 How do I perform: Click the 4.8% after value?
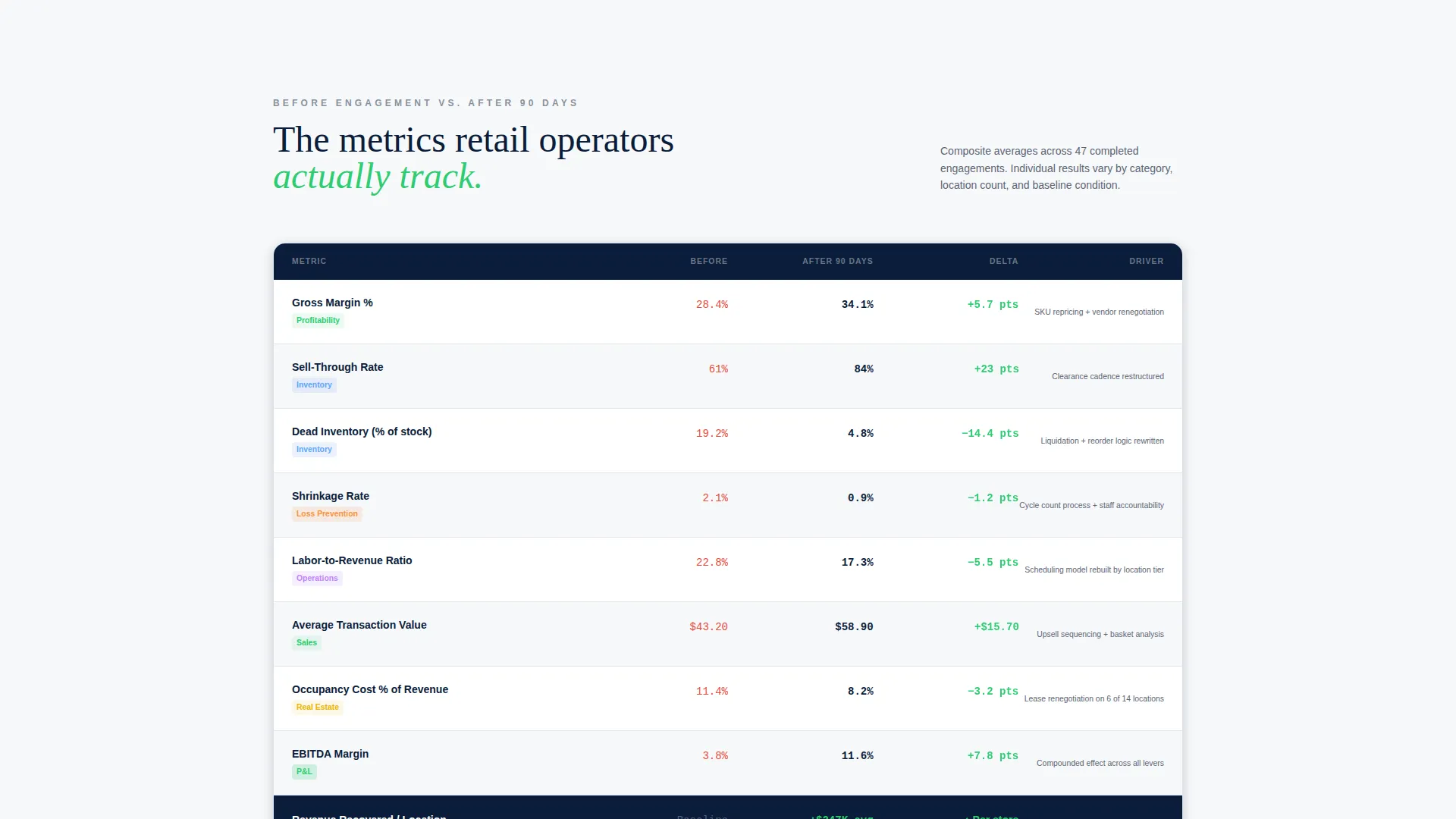coord(860,434)
